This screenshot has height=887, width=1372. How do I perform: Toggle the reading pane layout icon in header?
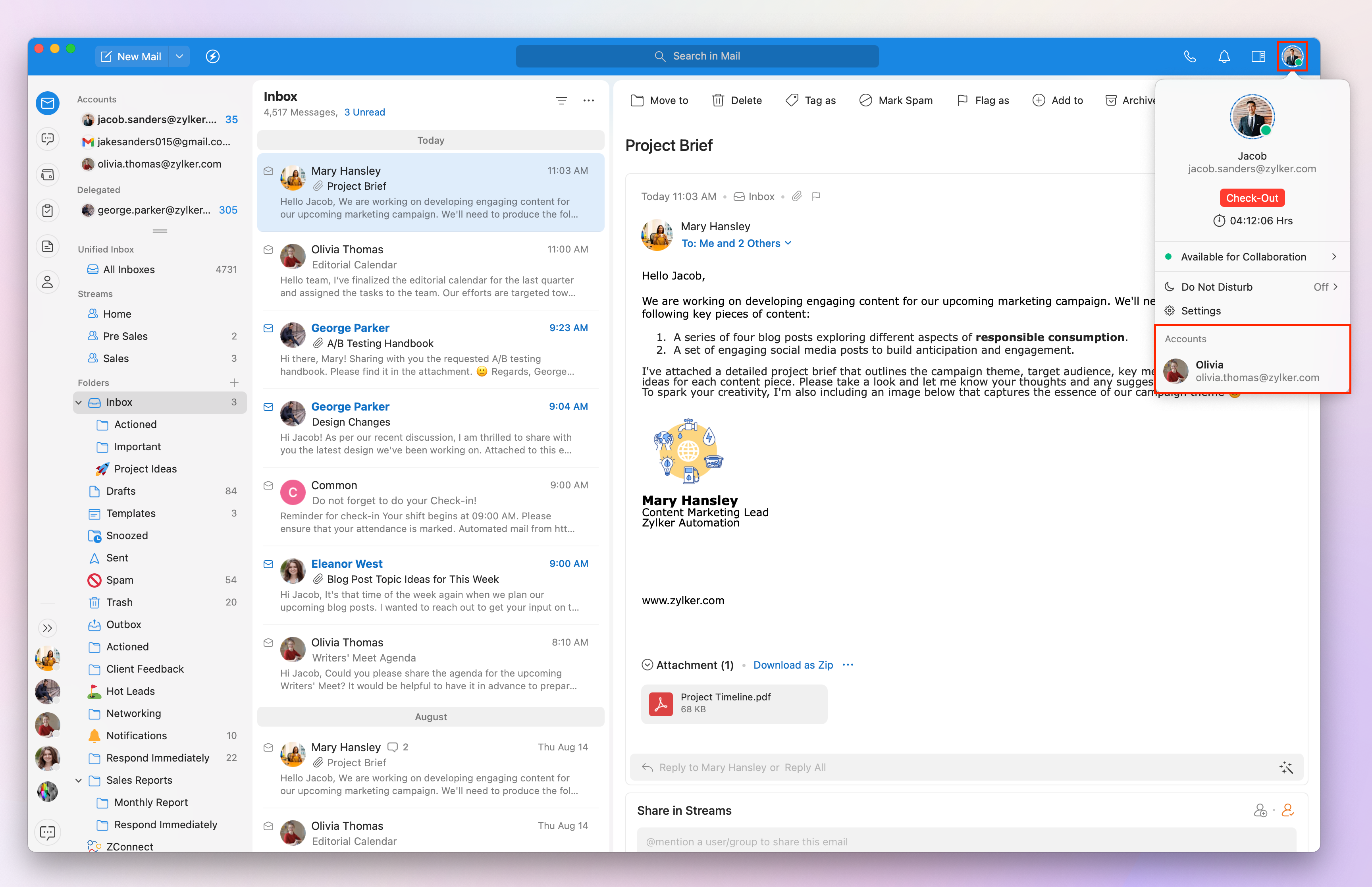[1258, 56]
